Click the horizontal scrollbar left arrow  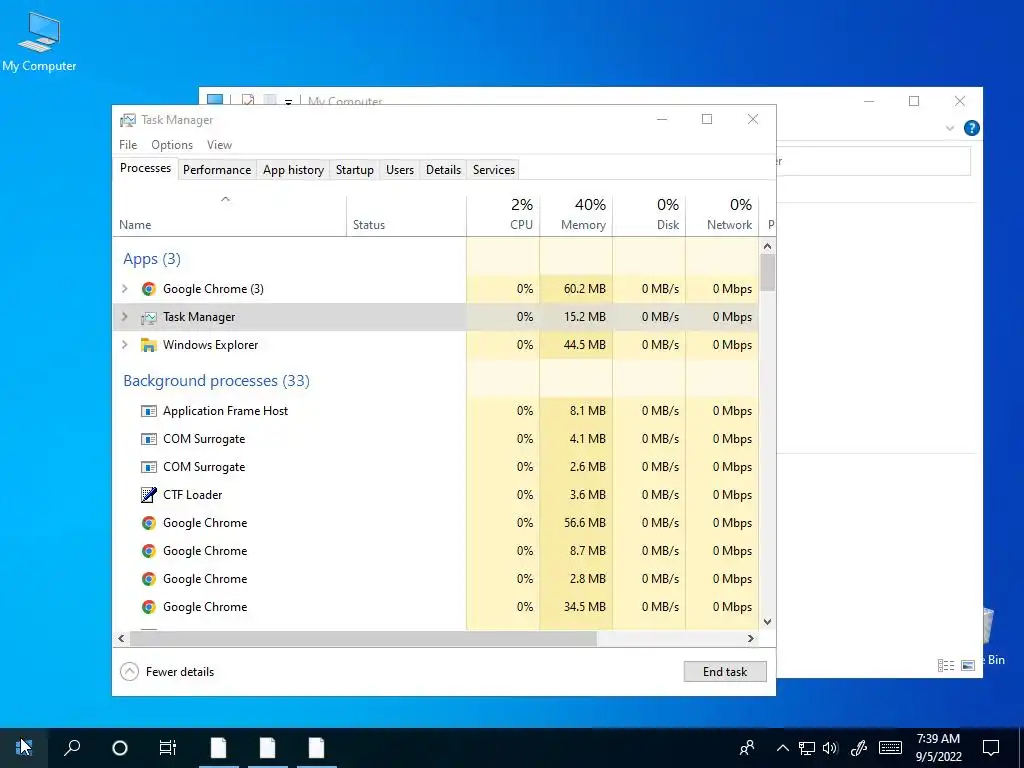121,639
